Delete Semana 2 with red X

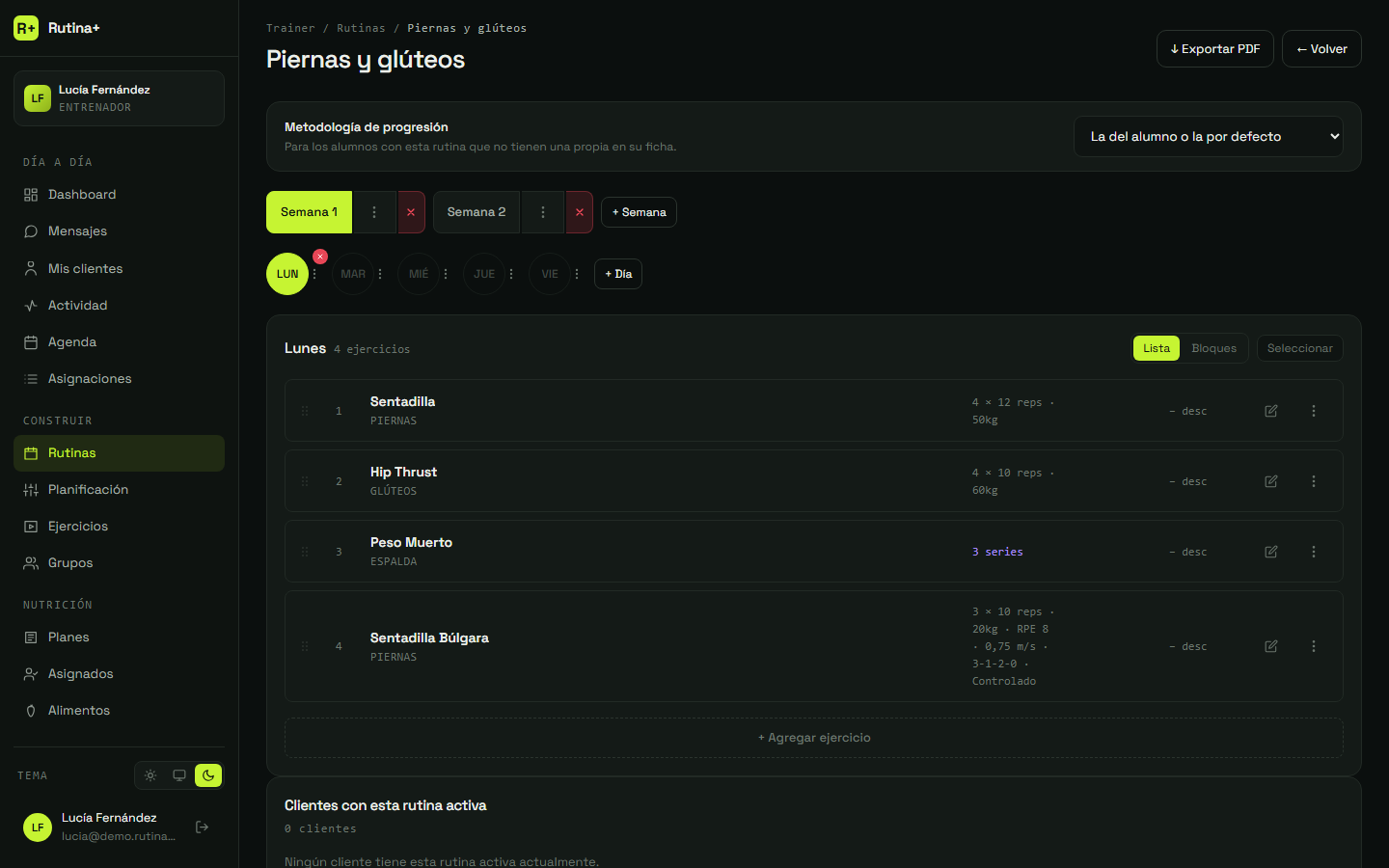pos(579,212)
